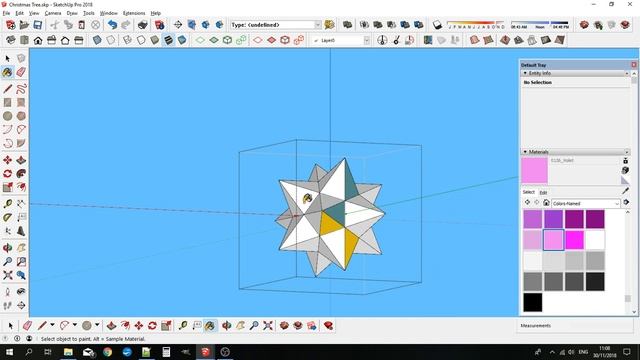Enable Wireframe face style
Screen dimensions: 640x360
pyautogui.click(x=127, y=40)
